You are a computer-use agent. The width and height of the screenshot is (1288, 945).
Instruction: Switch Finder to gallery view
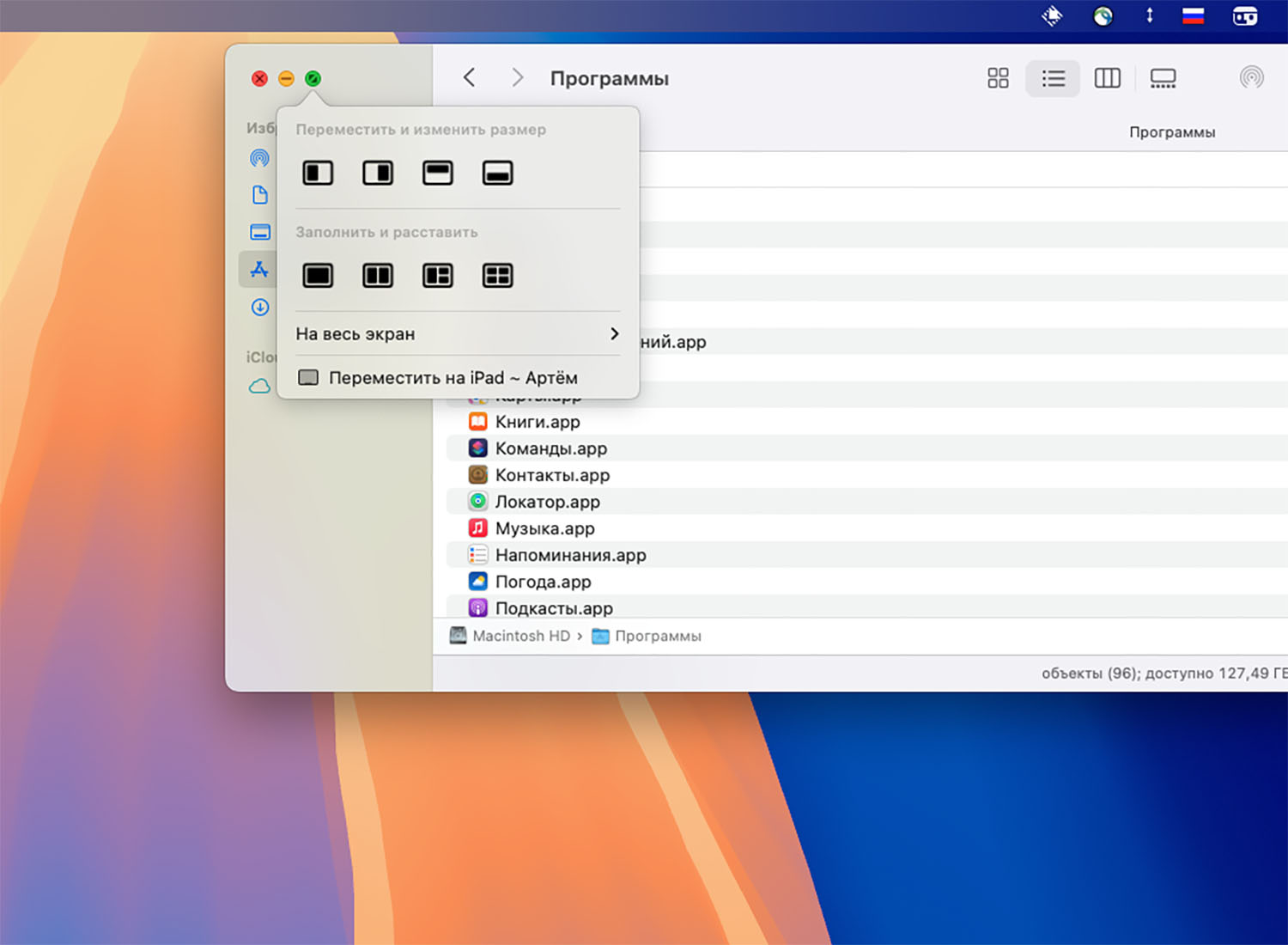[x=1163, y=79]
